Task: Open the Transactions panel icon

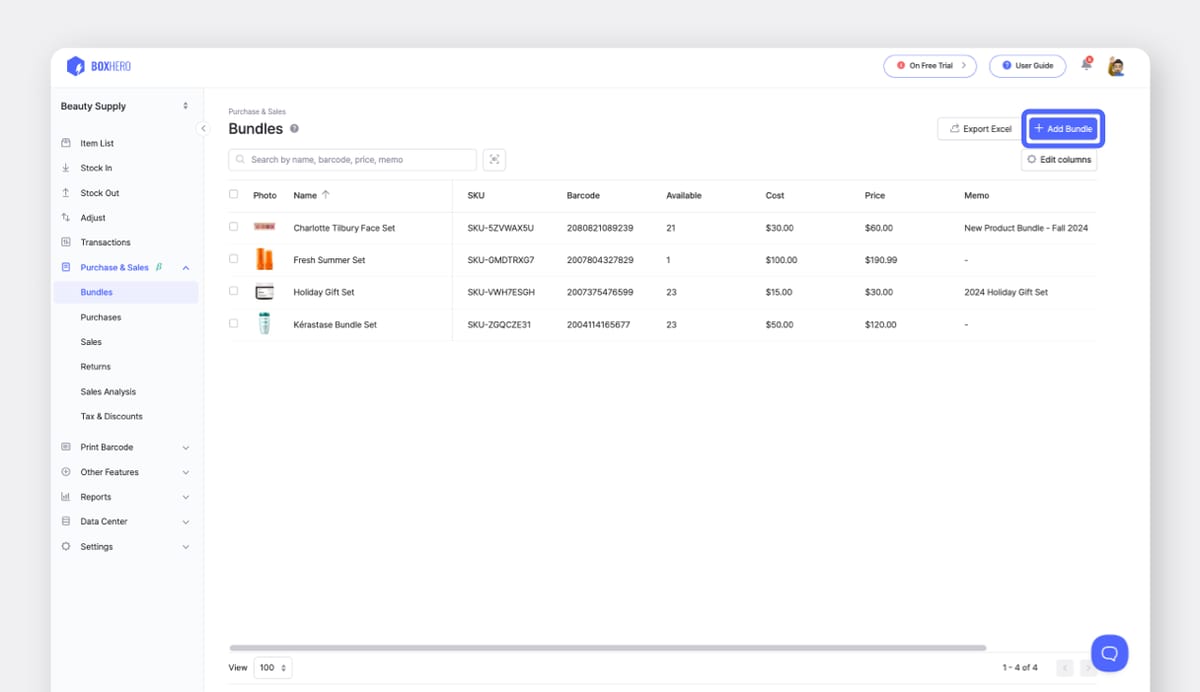Action: (x=68, y=242)
